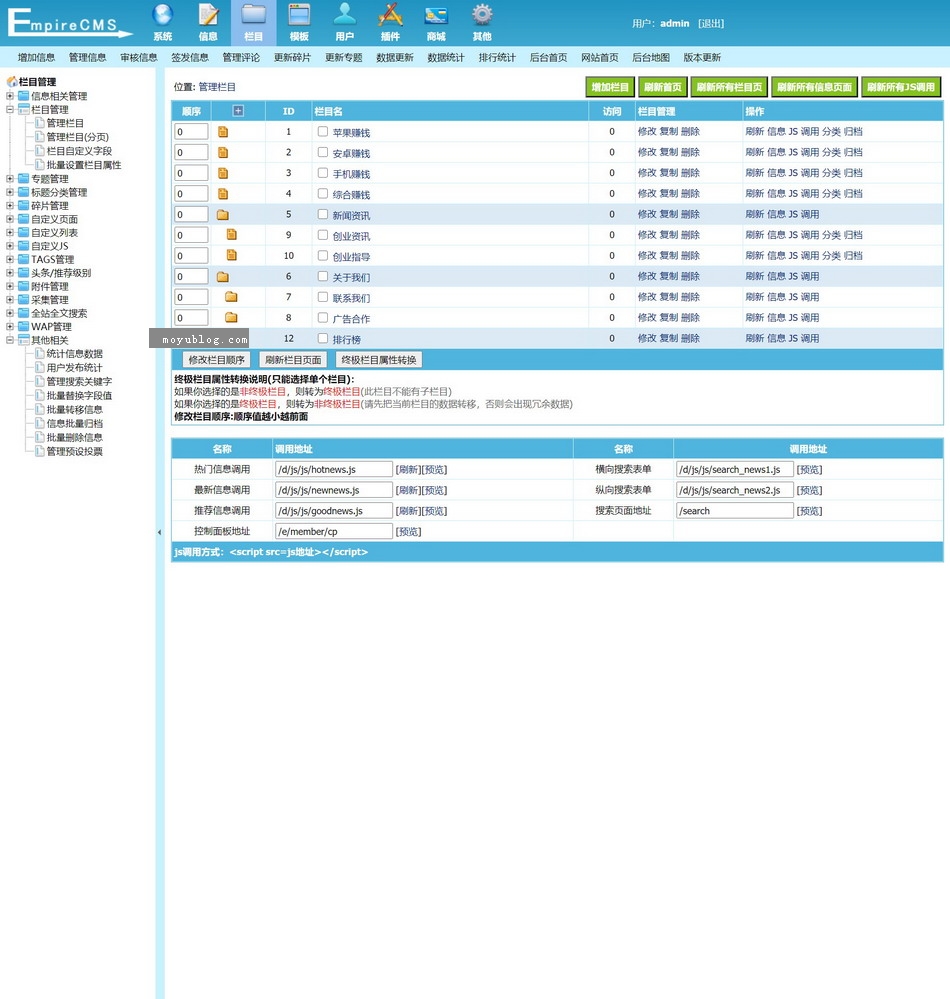Open 管理信息 in the submenu bar

point(87,57)
